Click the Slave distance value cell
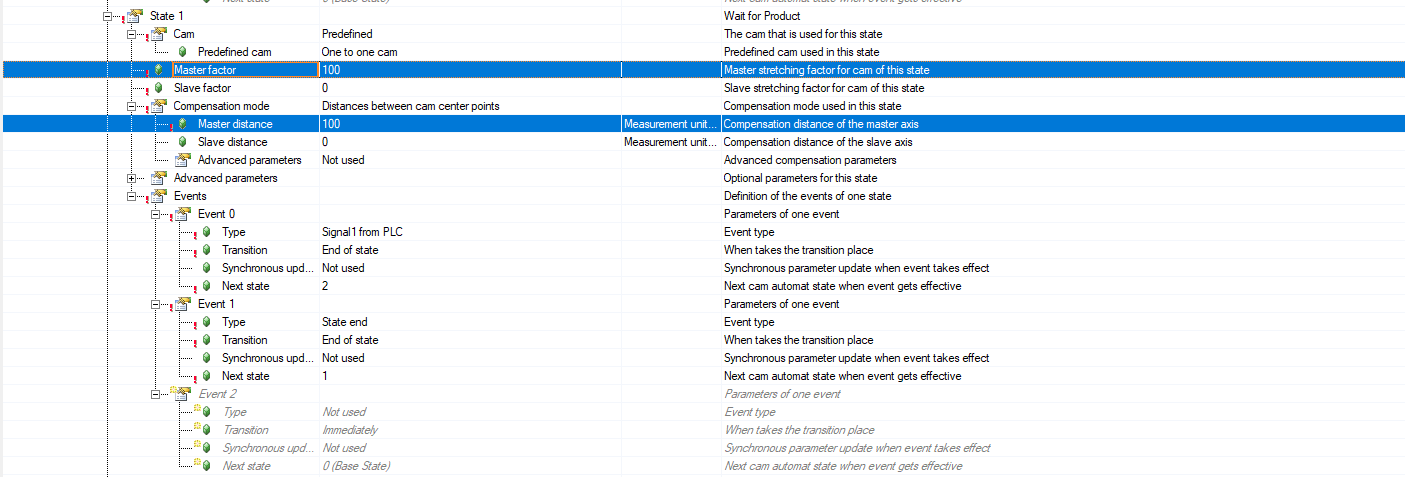1405x477 pixels. tap(468, 142)
